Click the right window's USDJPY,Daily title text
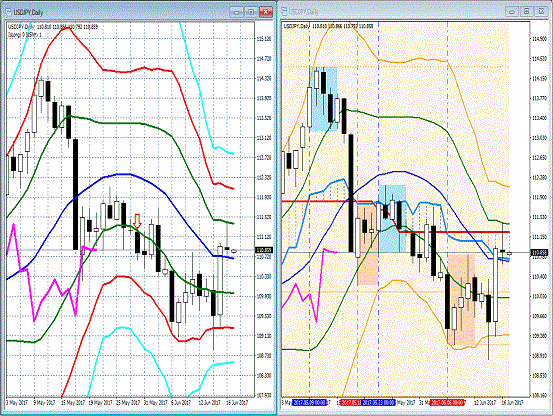 (x=303, y=12)
